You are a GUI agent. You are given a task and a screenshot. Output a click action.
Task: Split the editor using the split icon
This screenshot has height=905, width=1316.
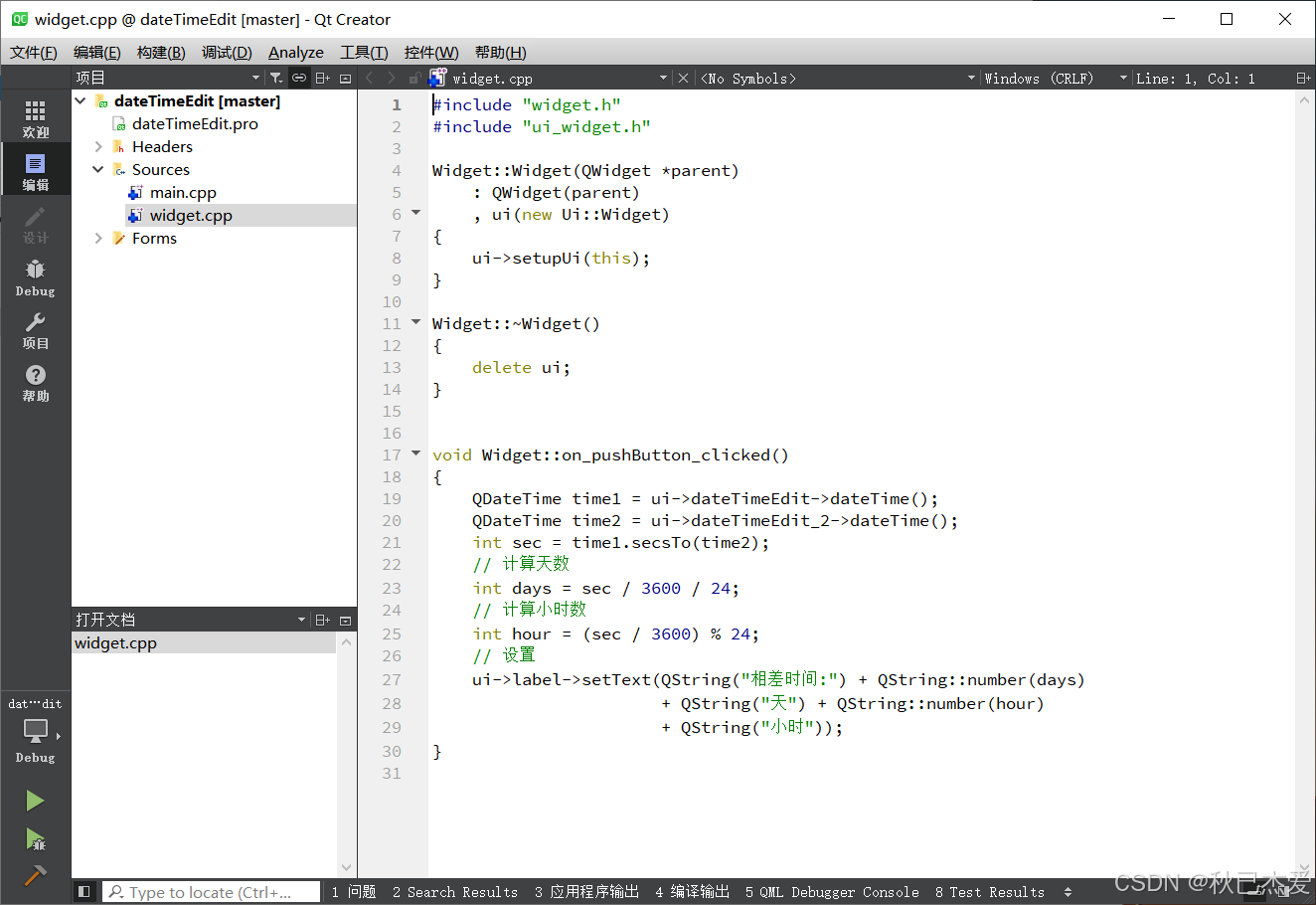(321, 77)
